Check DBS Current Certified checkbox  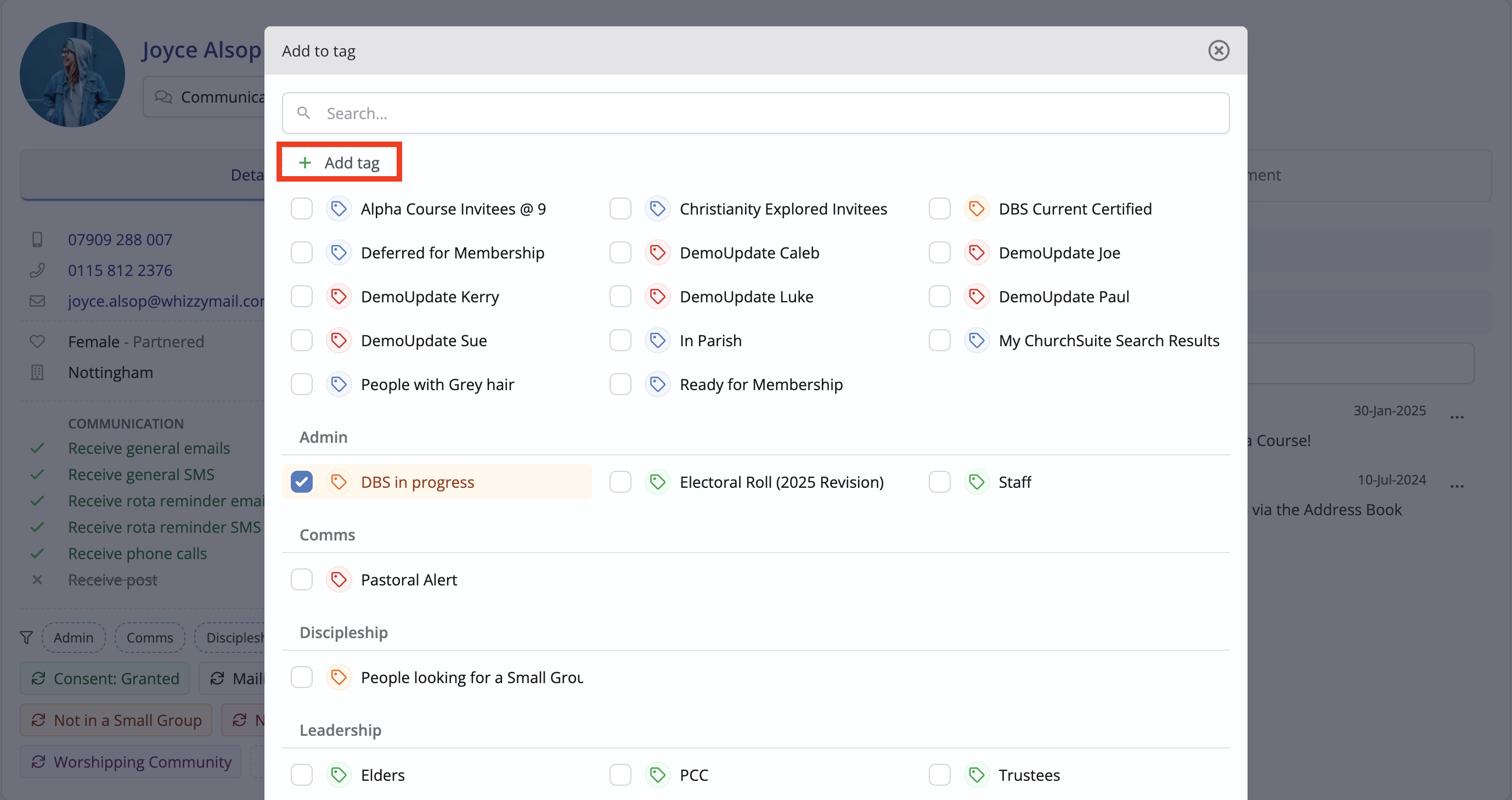pyautogui.click(x=940, y=209)
